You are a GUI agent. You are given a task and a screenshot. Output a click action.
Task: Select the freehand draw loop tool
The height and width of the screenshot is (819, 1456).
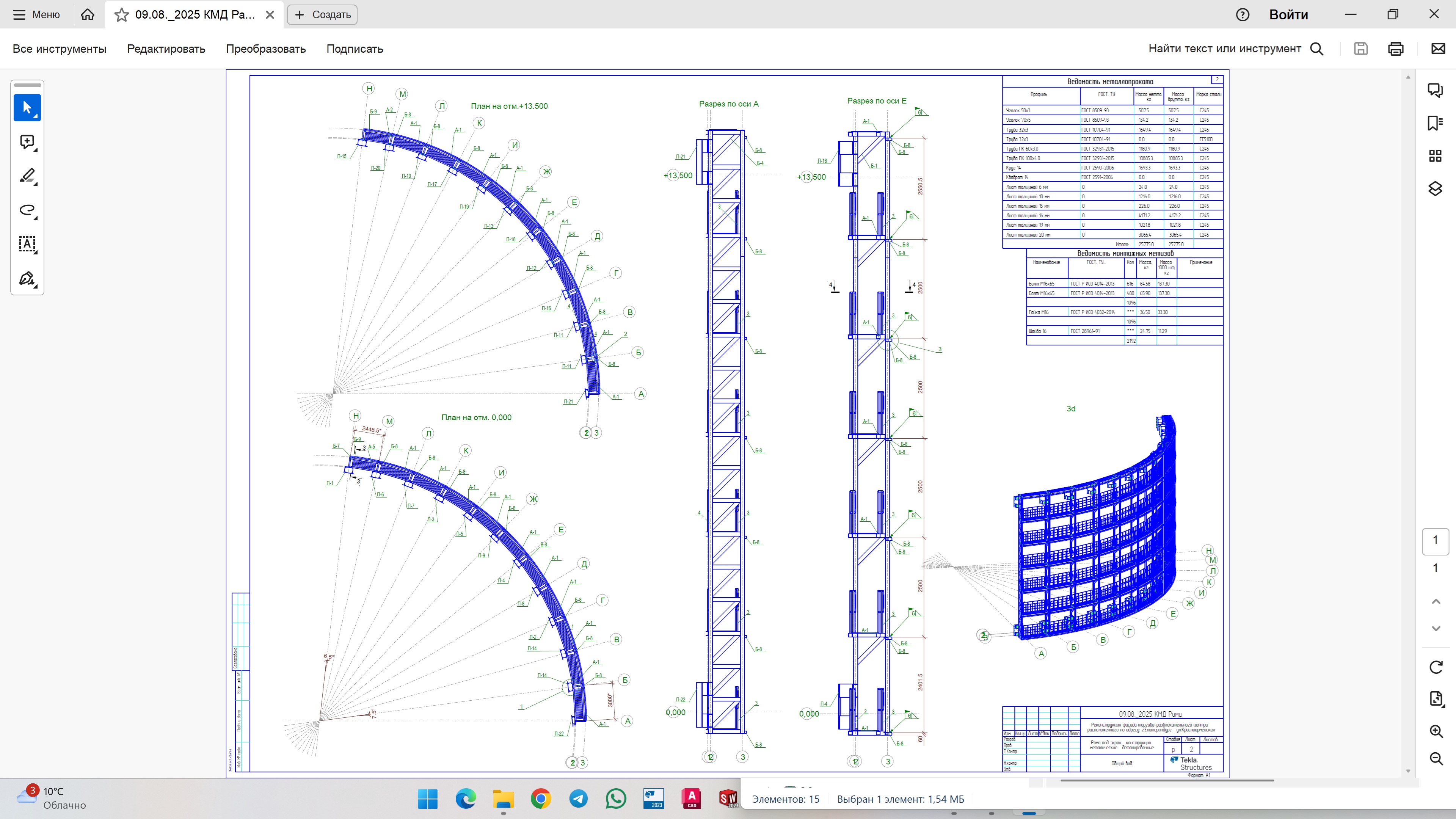(27, 210)
